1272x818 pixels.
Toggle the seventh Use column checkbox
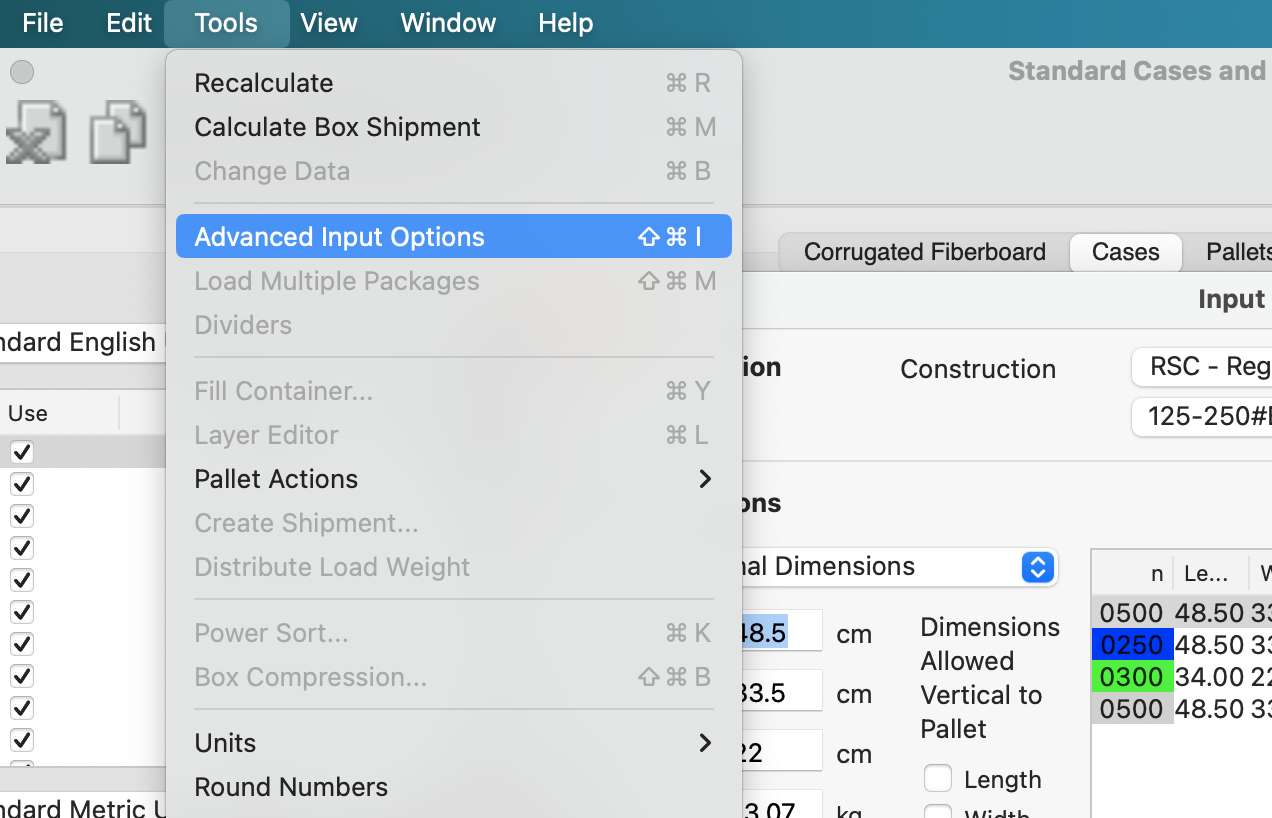(21, 644)
